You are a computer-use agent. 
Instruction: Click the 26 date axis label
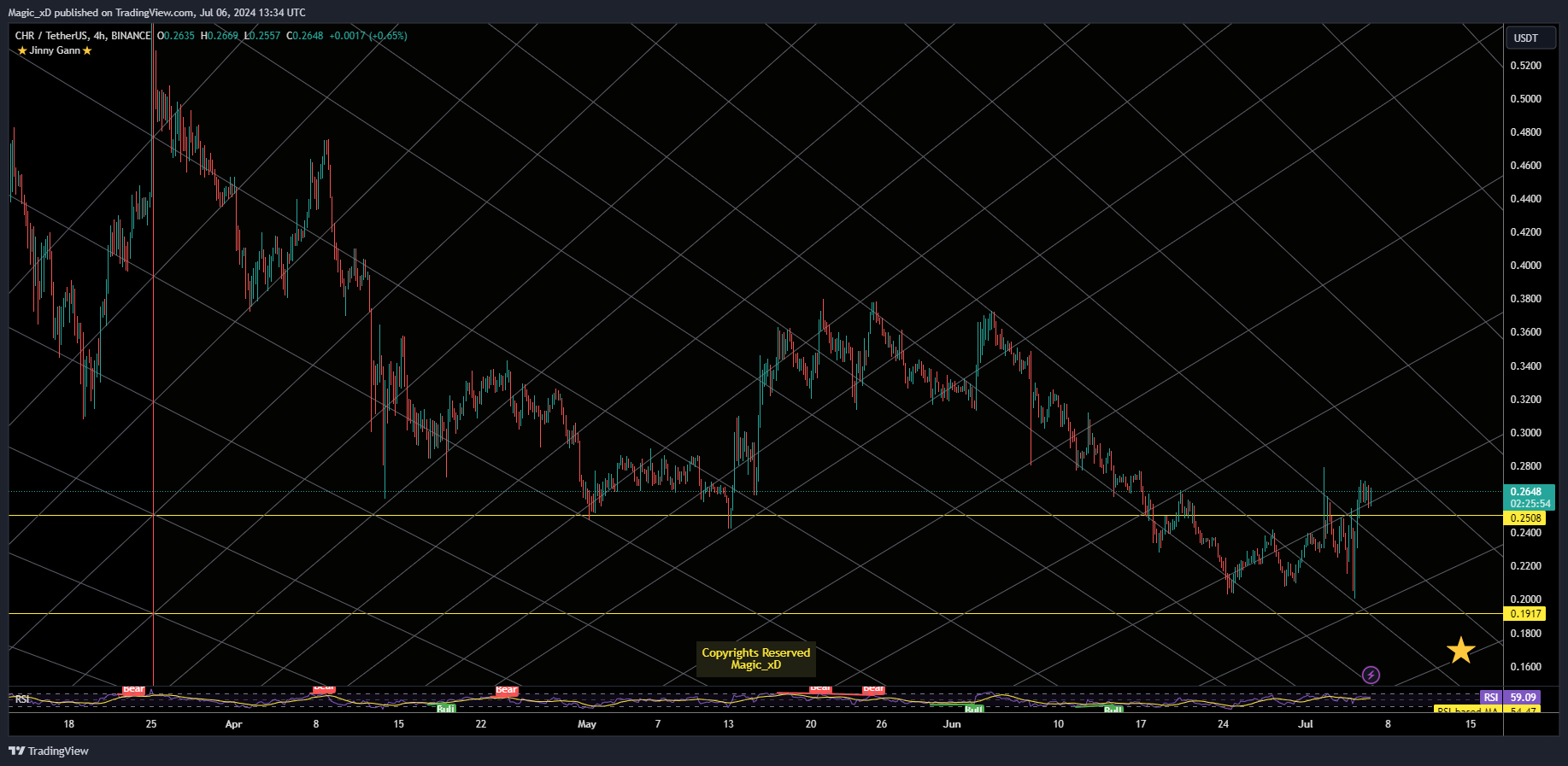882,724
